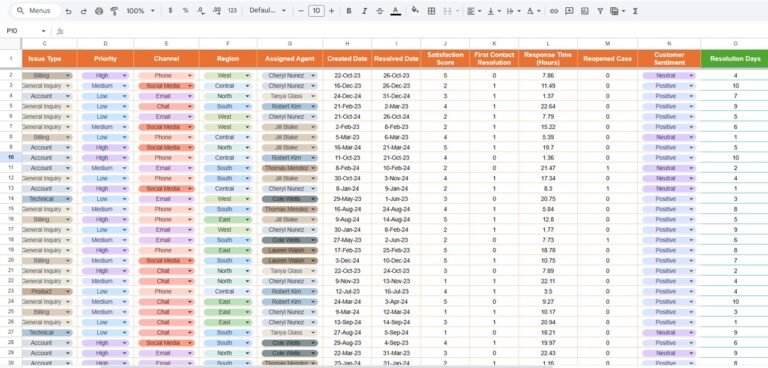Toggle strikethrough formatting
The height and width of the screenshot is (368, 768).
(x=380, y=11)
